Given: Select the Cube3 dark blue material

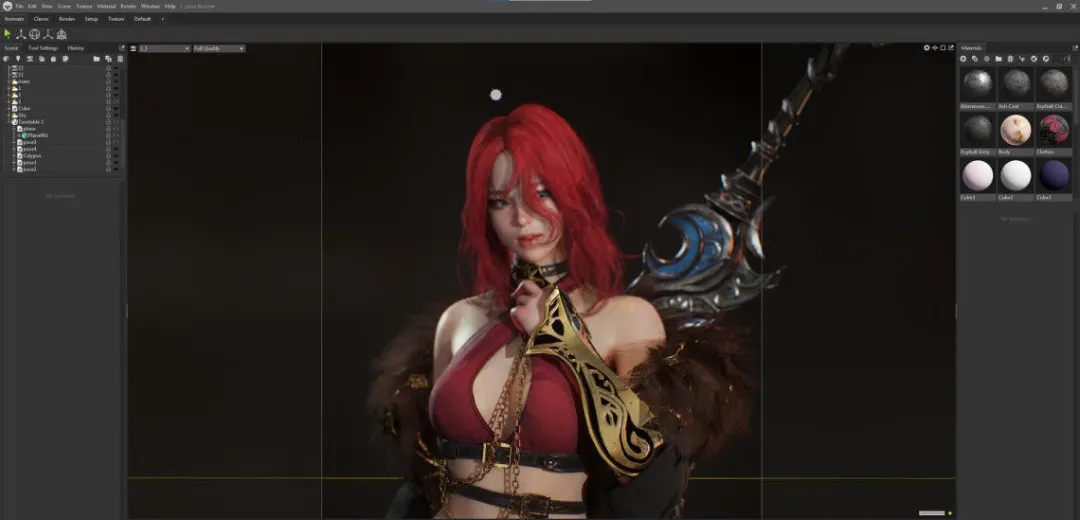Looking at the screenshot, I should [x=1054, y=176].
